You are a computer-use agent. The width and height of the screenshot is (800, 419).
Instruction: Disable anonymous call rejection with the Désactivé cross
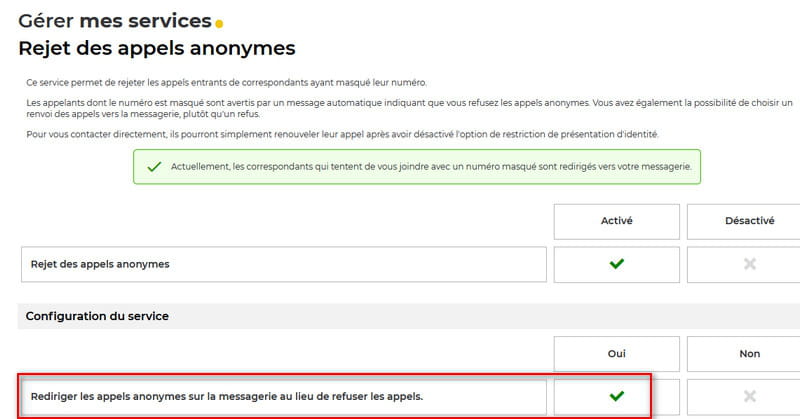coord(749,264)
